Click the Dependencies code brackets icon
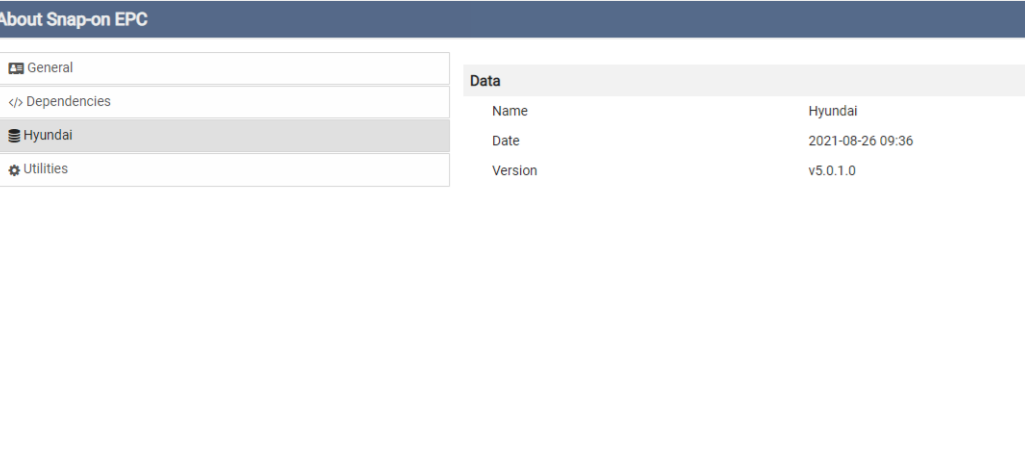This screenshot has width=1025, height=464. pos(15,102)
